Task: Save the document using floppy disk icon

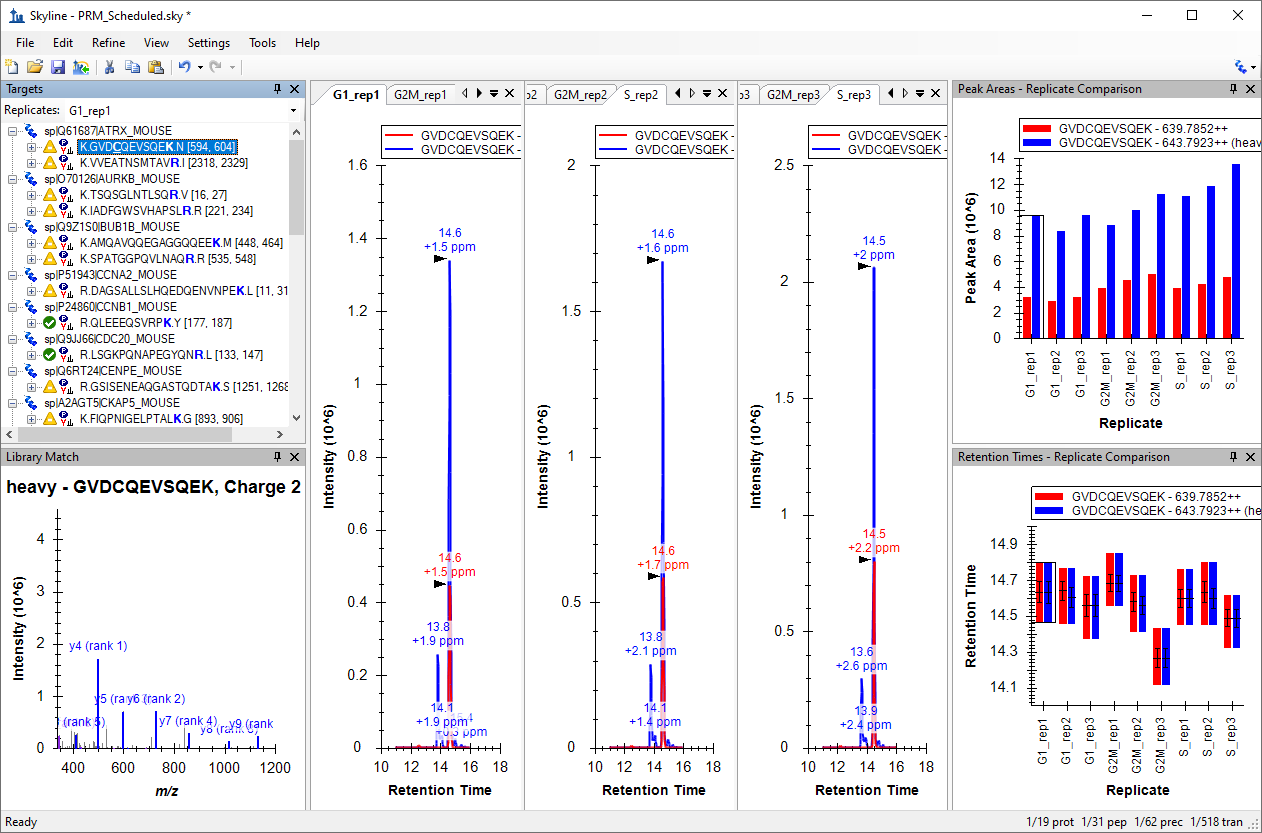Action: click(57, 67)
